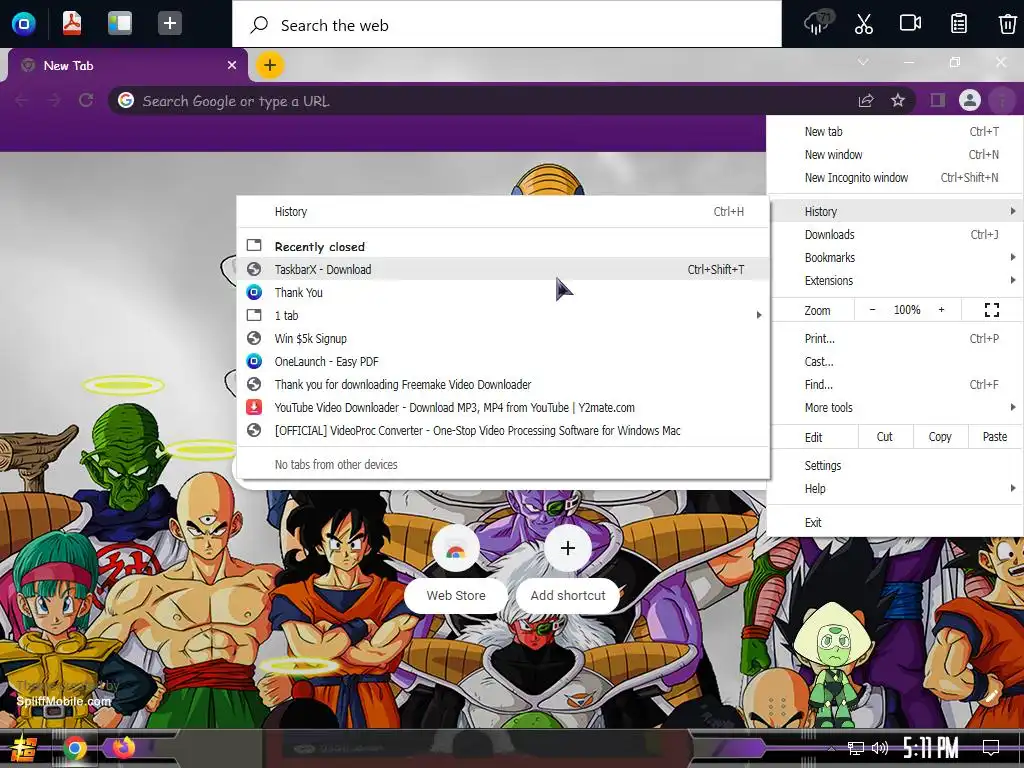Reopen TaskbarX - Download closed tab
This screenshot has width=1024, height=768.
pyautogui.click(x=503, y=269)
